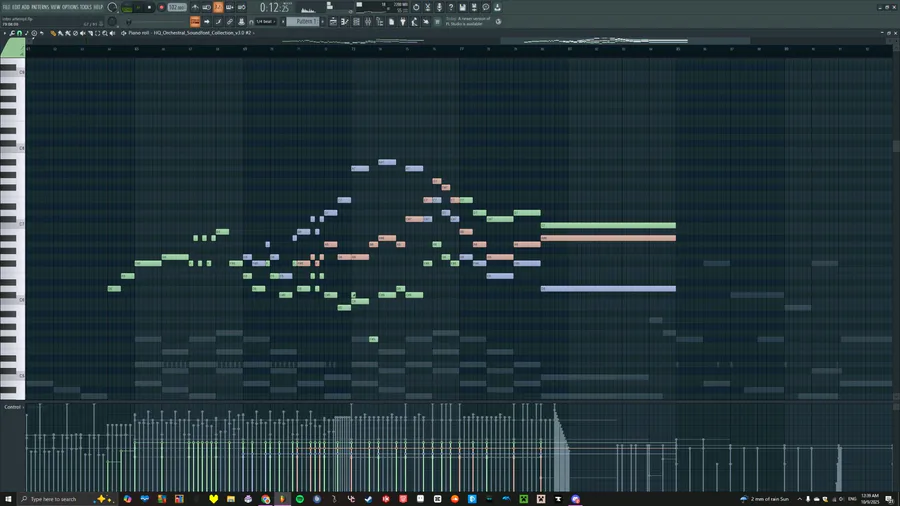Click the save project floppy icon

click(462, 7)
